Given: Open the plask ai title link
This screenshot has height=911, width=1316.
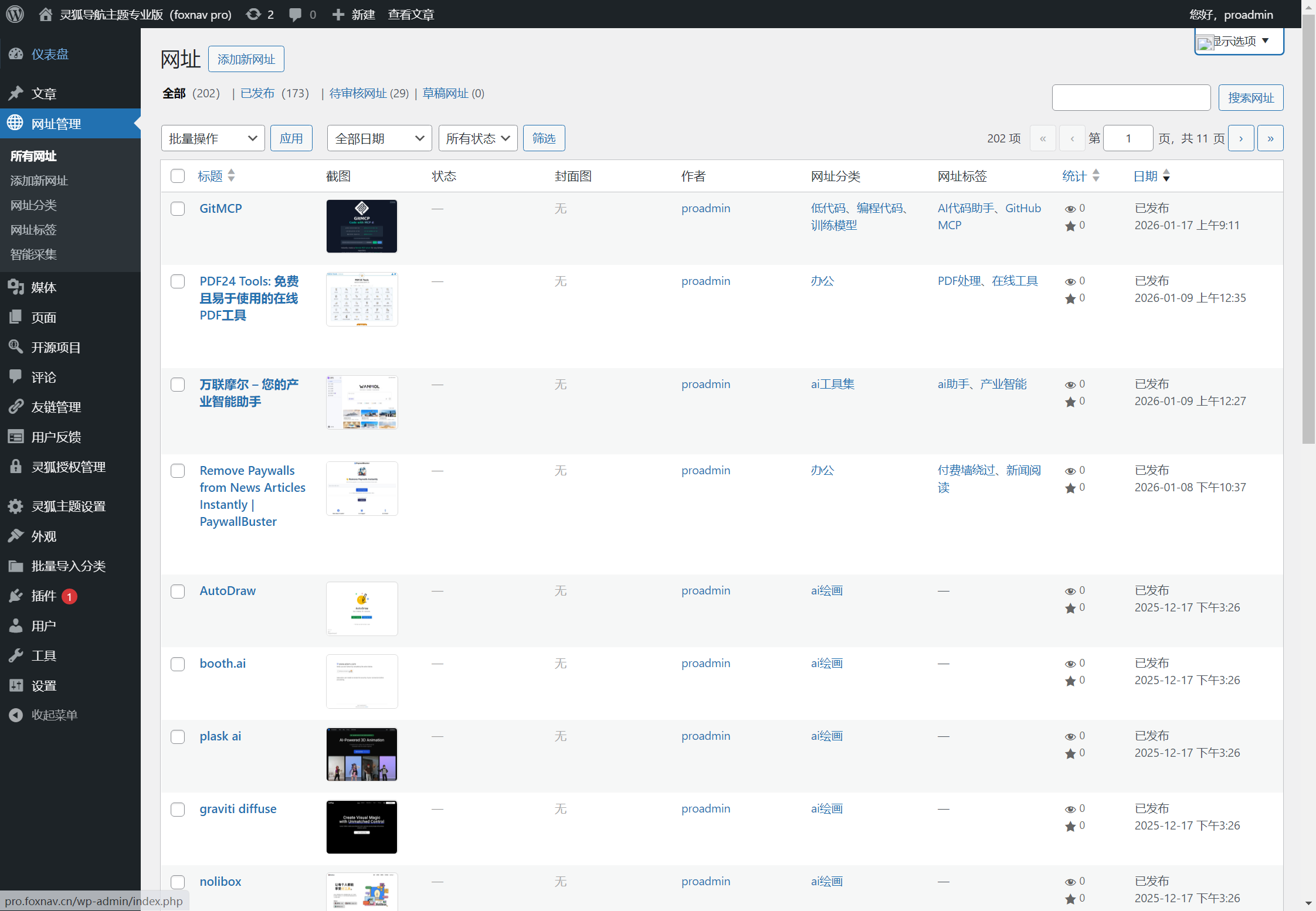Looking at the screenshot, I should pos(220,736).
